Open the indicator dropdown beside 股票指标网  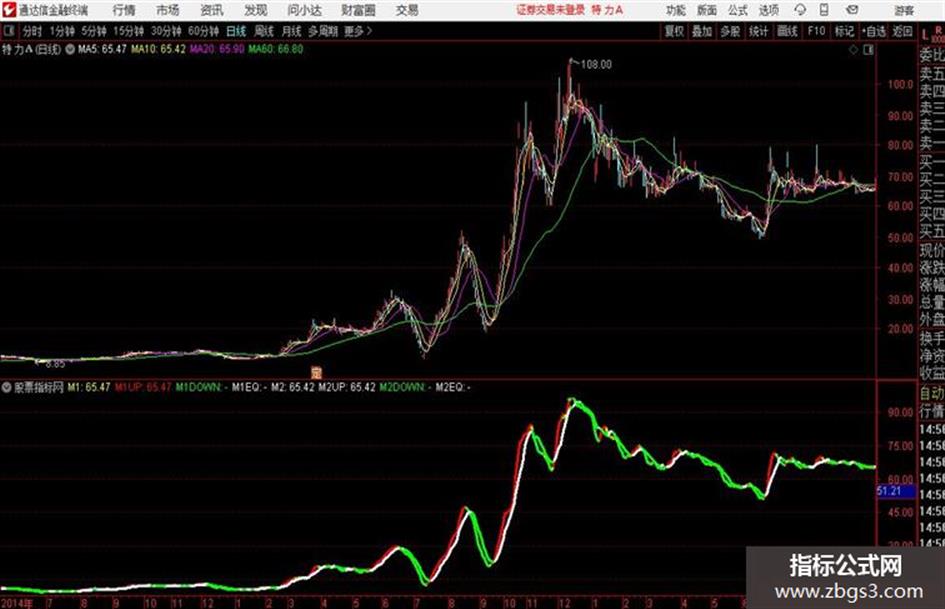7,387
